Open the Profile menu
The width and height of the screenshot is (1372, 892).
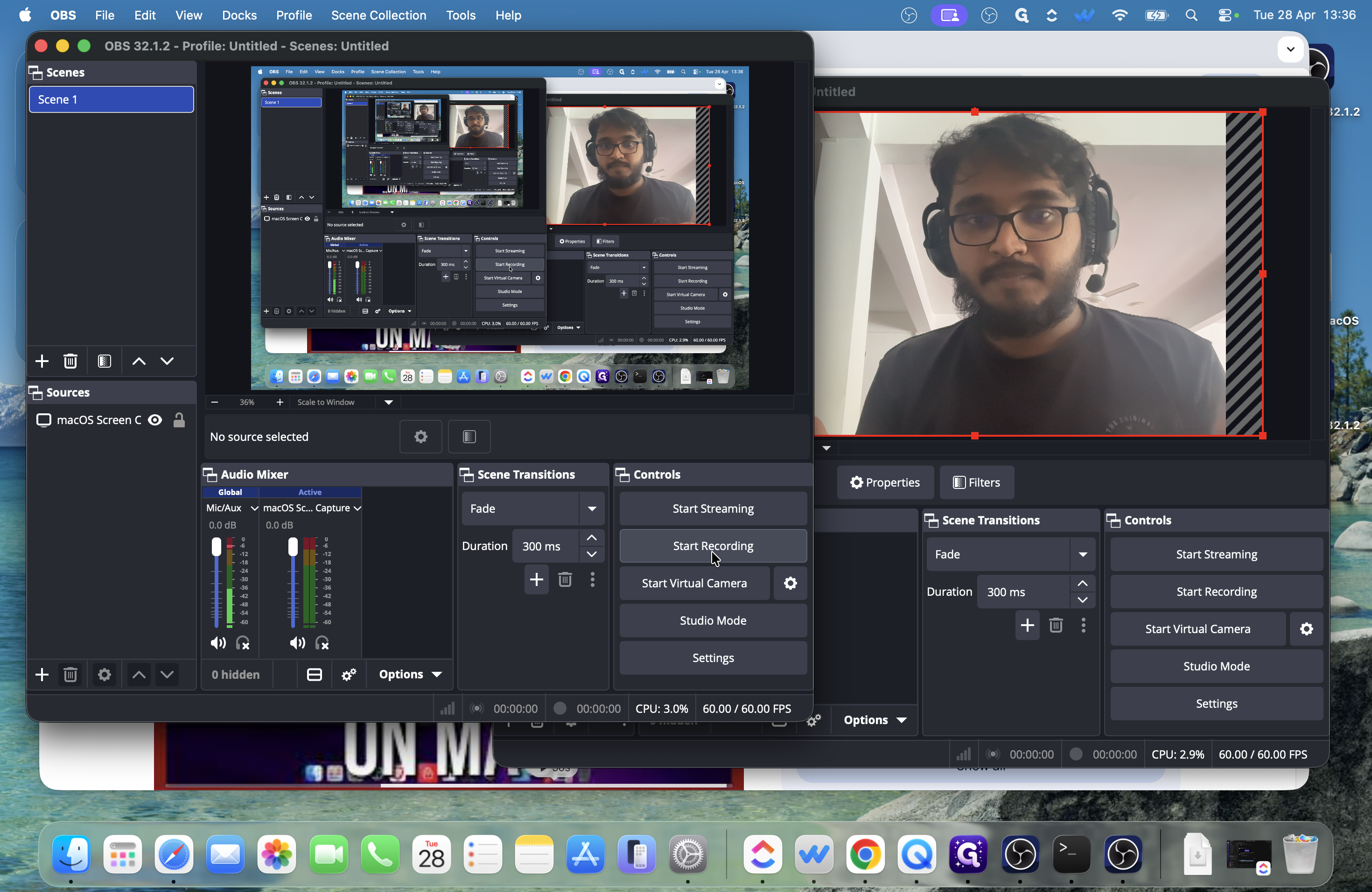(x=294, y=15)
